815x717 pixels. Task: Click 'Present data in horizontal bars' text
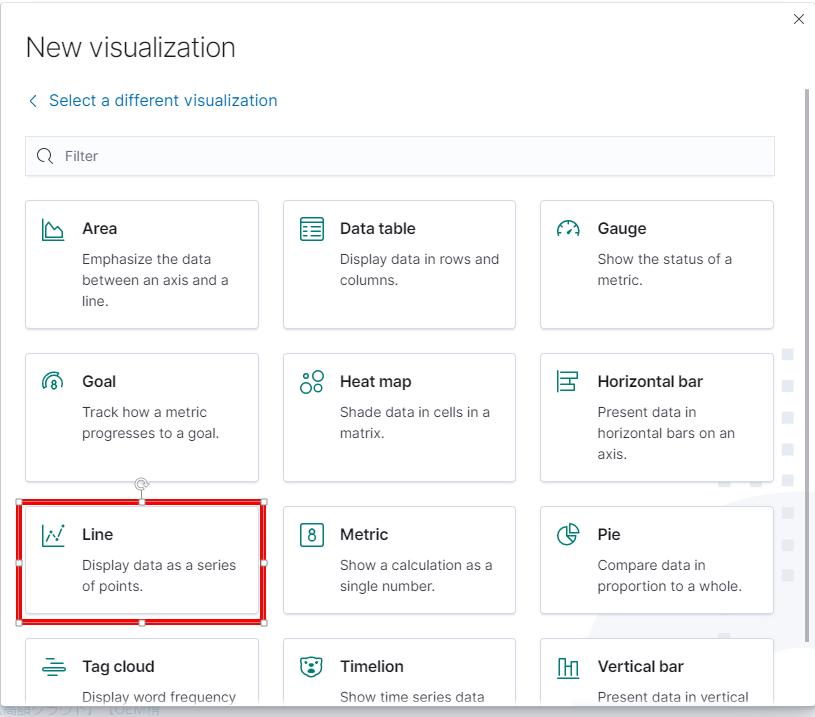tap(666, 433)
